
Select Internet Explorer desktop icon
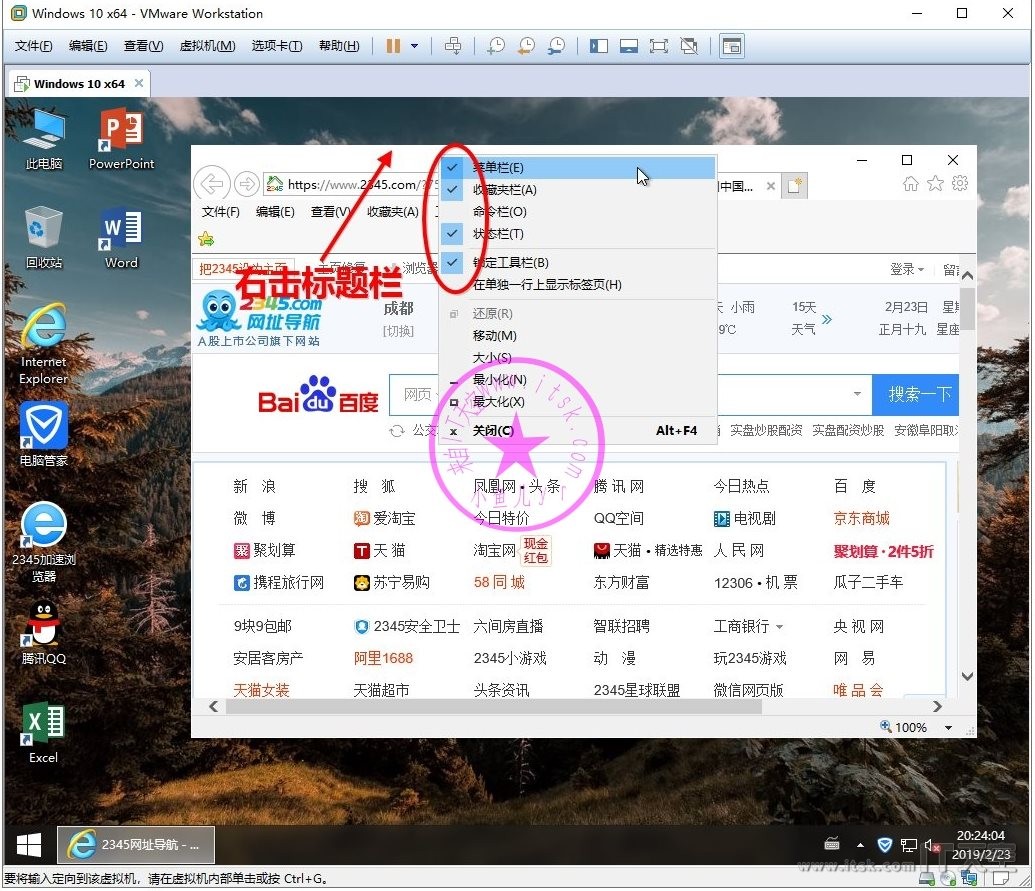pos(44,345)
